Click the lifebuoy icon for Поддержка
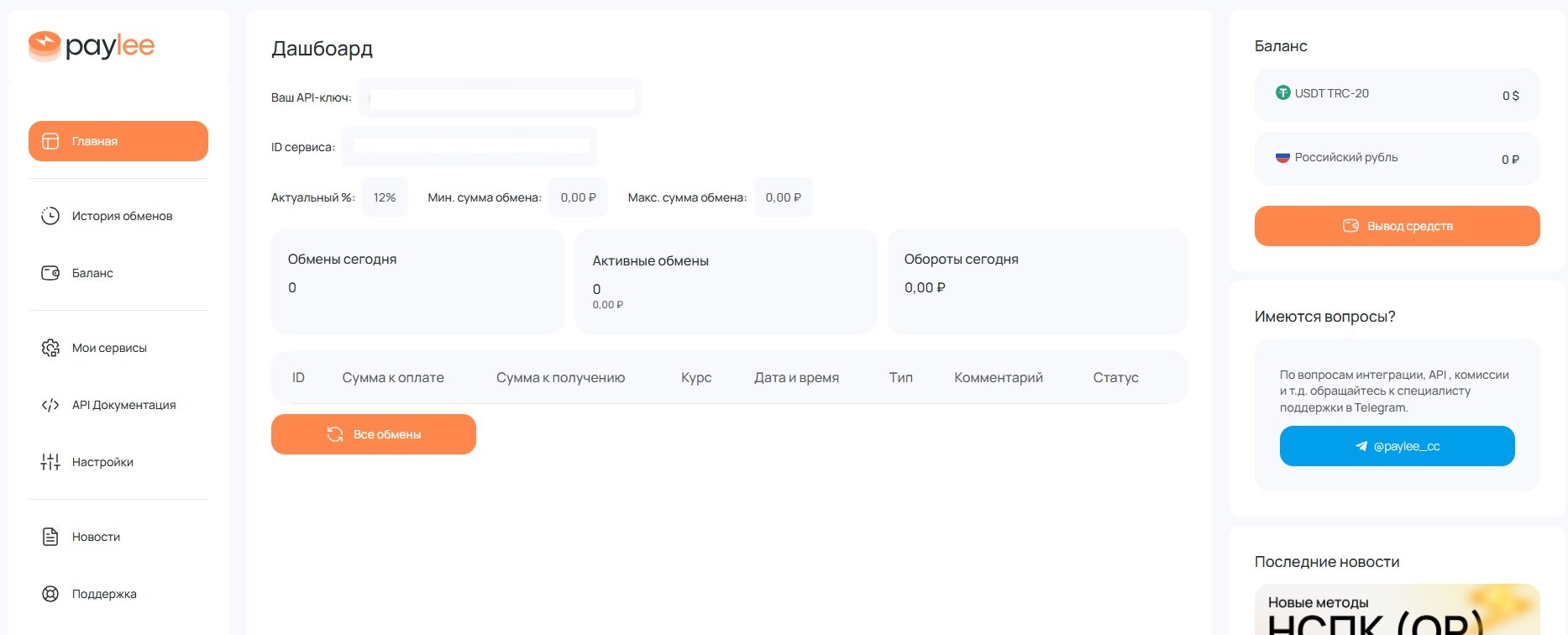The height and width of the screenshot is (635, 1568). 50,594
